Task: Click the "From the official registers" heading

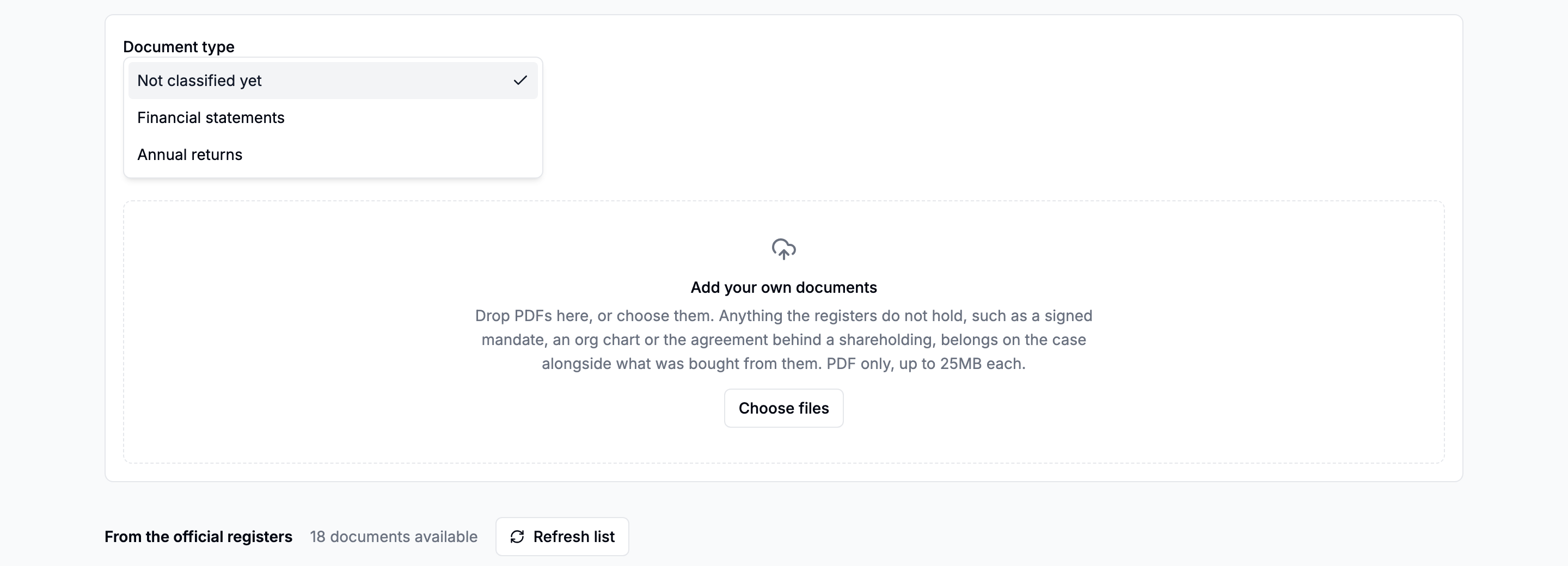Action: [198, 537]
